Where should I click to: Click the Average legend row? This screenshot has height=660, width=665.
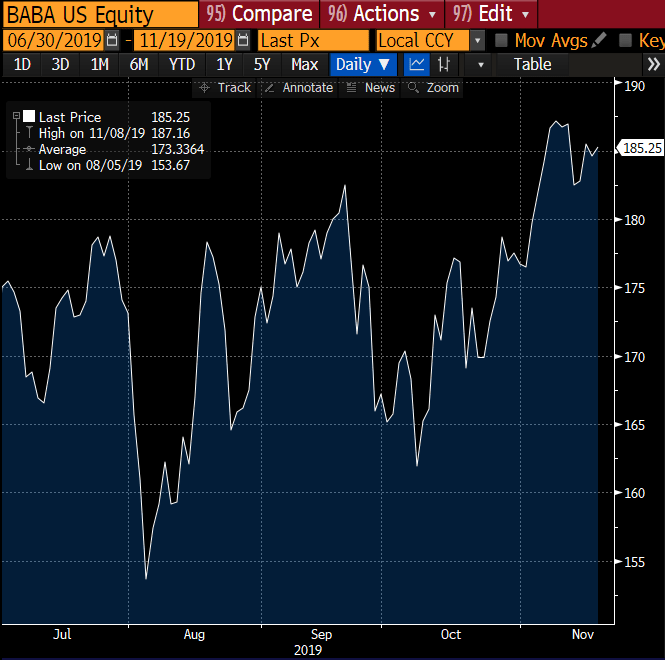(x=114, y=149)
